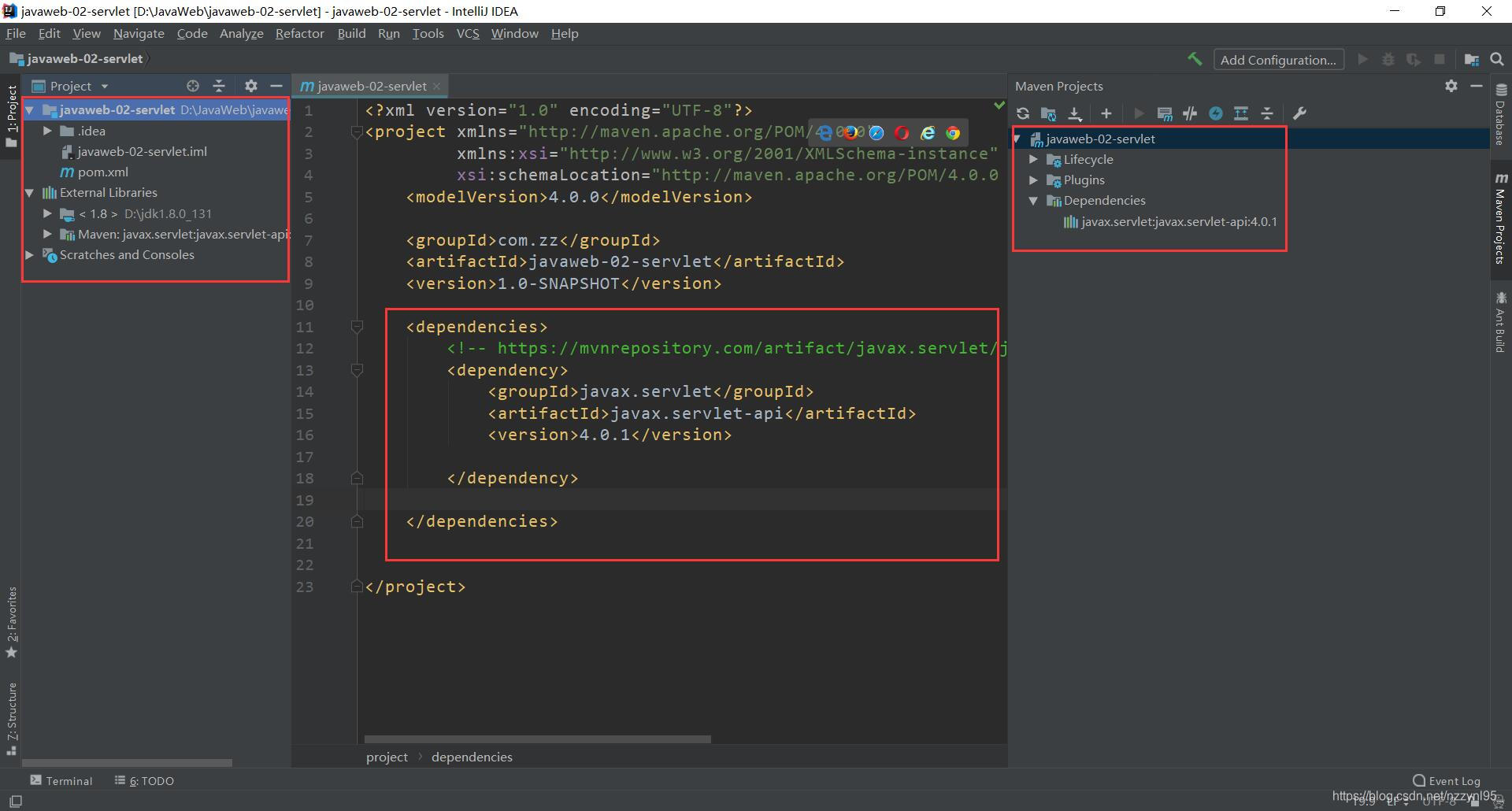The width and height of the screenshot is (1512, 811).
Task: Toggle the 2: Favorites tool window stripe button
Action: point(11,623)
